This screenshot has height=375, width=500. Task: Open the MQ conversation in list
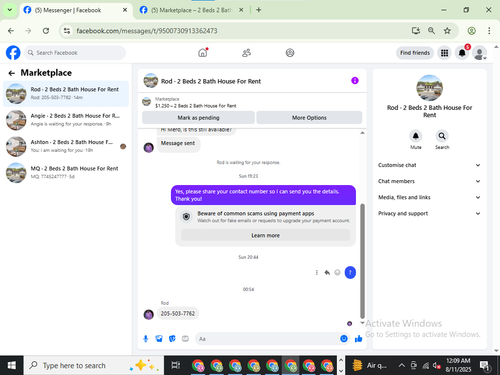66,172
